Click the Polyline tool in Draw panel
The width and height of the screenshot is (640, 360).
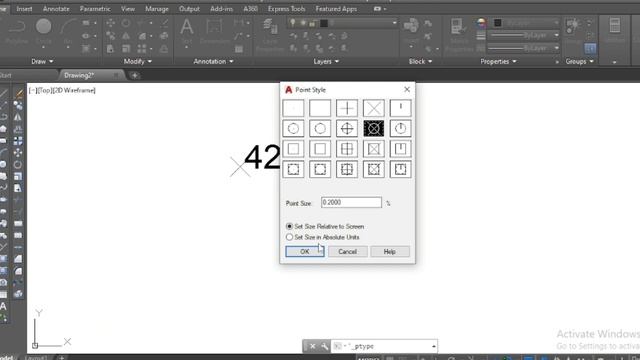[17, 31]
